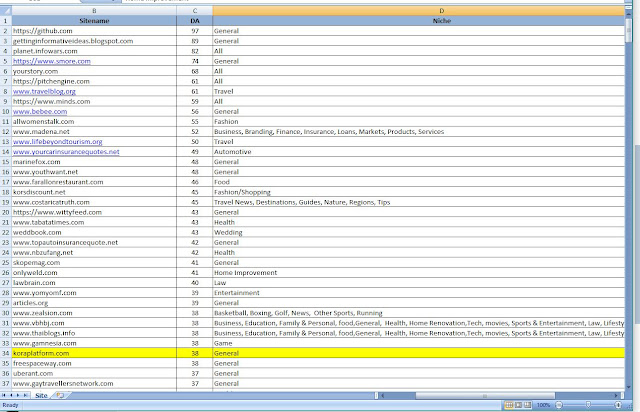Click the Select All corner button
640x412 pixels.
(x=6, y=11)
